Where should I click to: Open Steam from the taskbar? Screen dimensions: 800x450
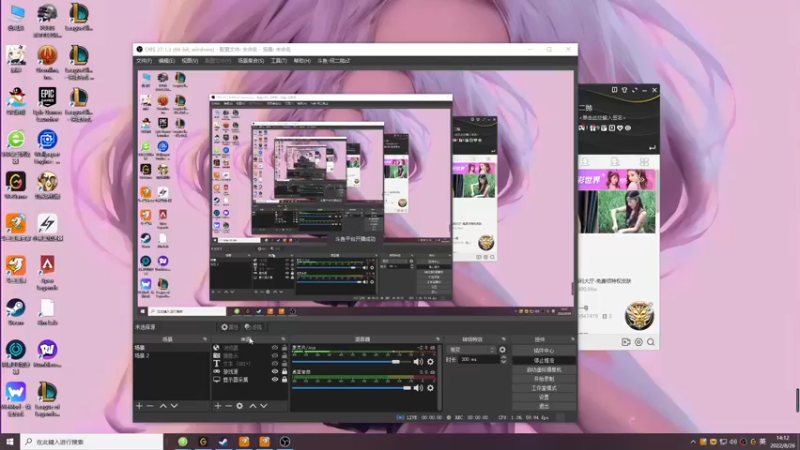point(223,442)
